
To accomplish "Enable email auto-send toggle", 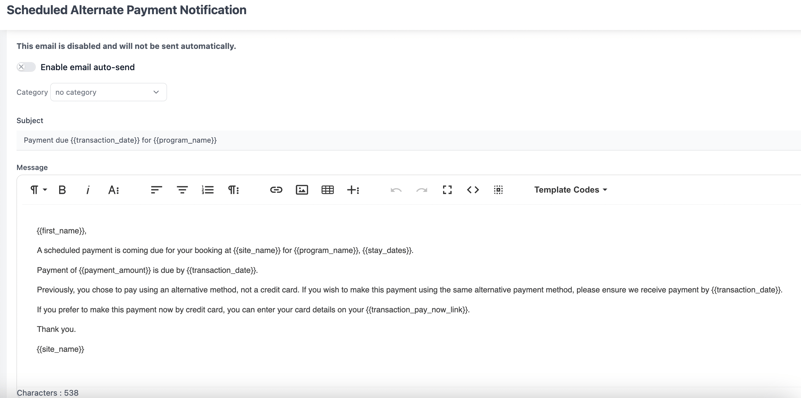I will click(26, 67).
